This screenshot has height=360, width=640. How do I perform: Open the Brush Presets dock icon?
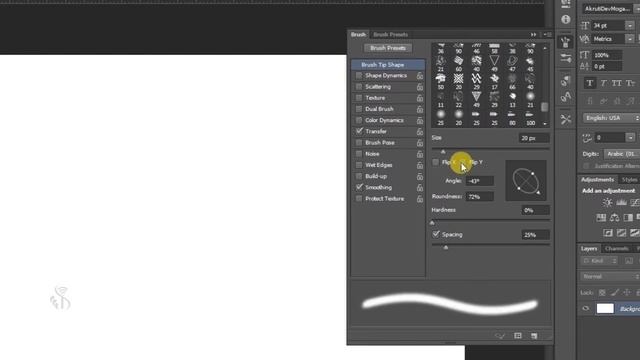point(566,59)
